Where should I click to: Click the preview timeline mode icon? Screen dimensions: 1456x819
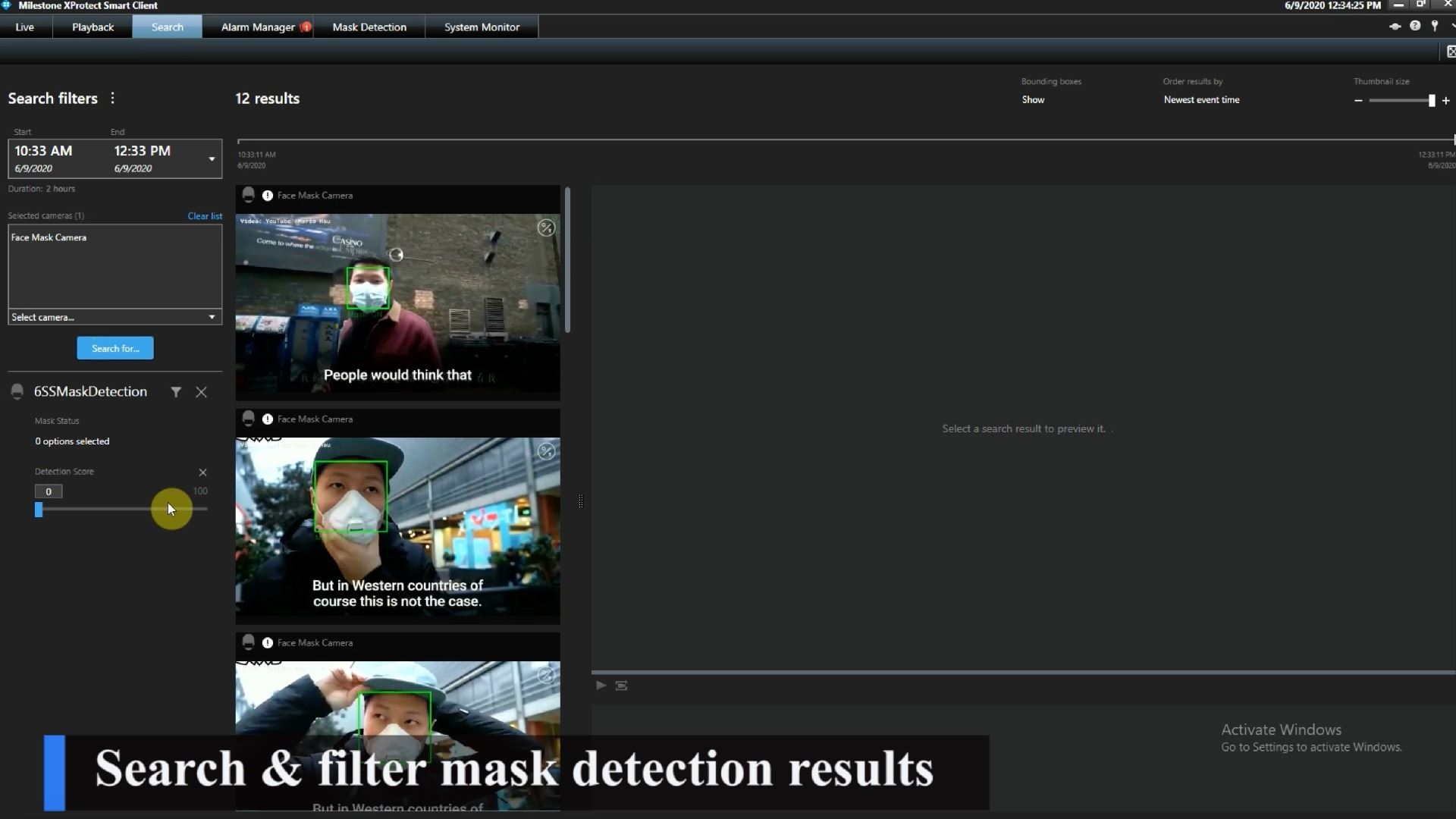pyautogui.click(x=621, y=686)
